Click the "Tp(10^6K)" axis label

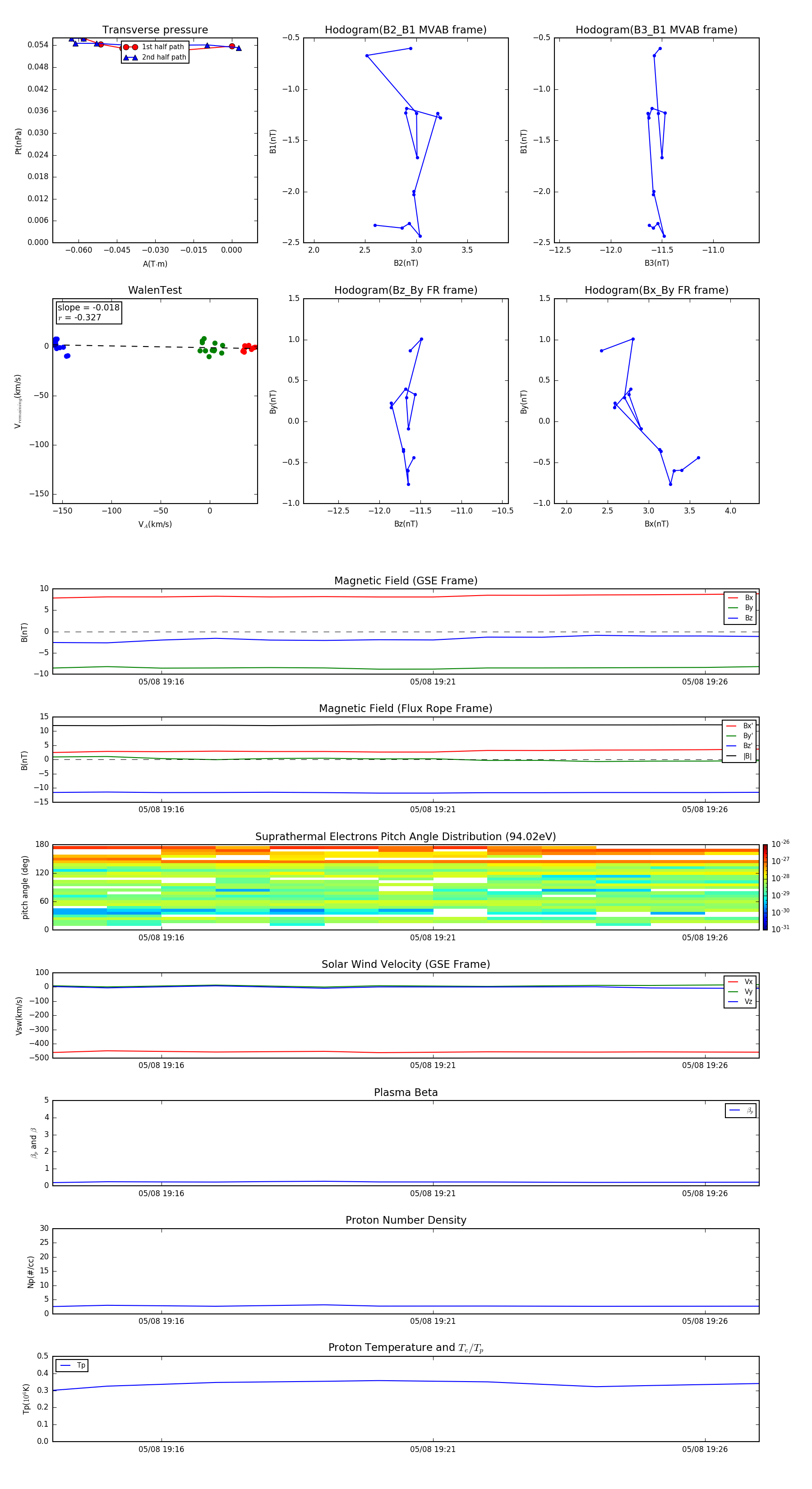click(26, 1399)
